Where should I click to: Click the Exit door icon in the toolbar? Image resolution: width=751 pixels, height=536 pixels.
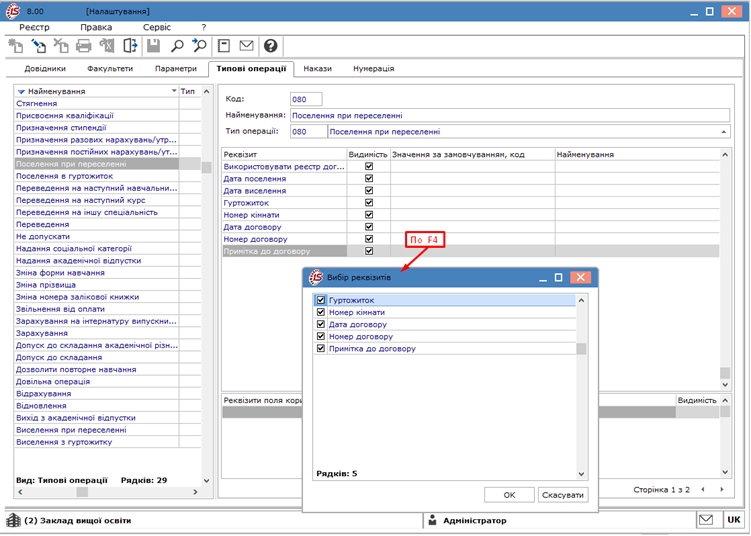[130, 46]
